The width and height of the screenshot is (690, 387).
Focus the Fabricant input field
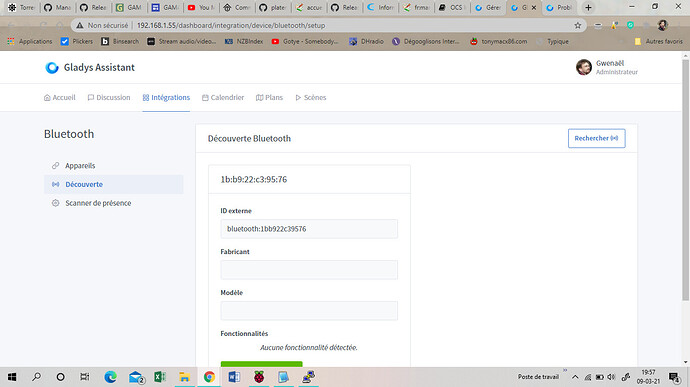pos(309,269)
